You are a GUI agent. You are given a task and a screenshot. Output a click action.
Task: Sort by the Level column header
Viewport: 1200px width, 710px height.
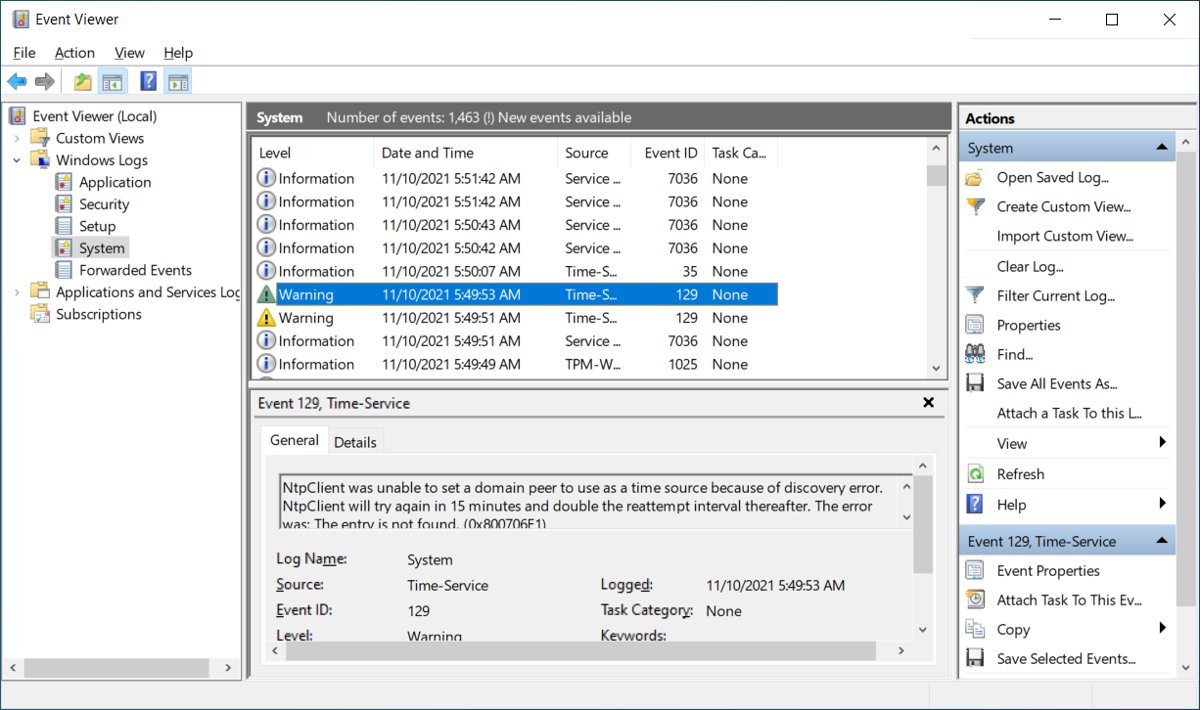(312, 153)
